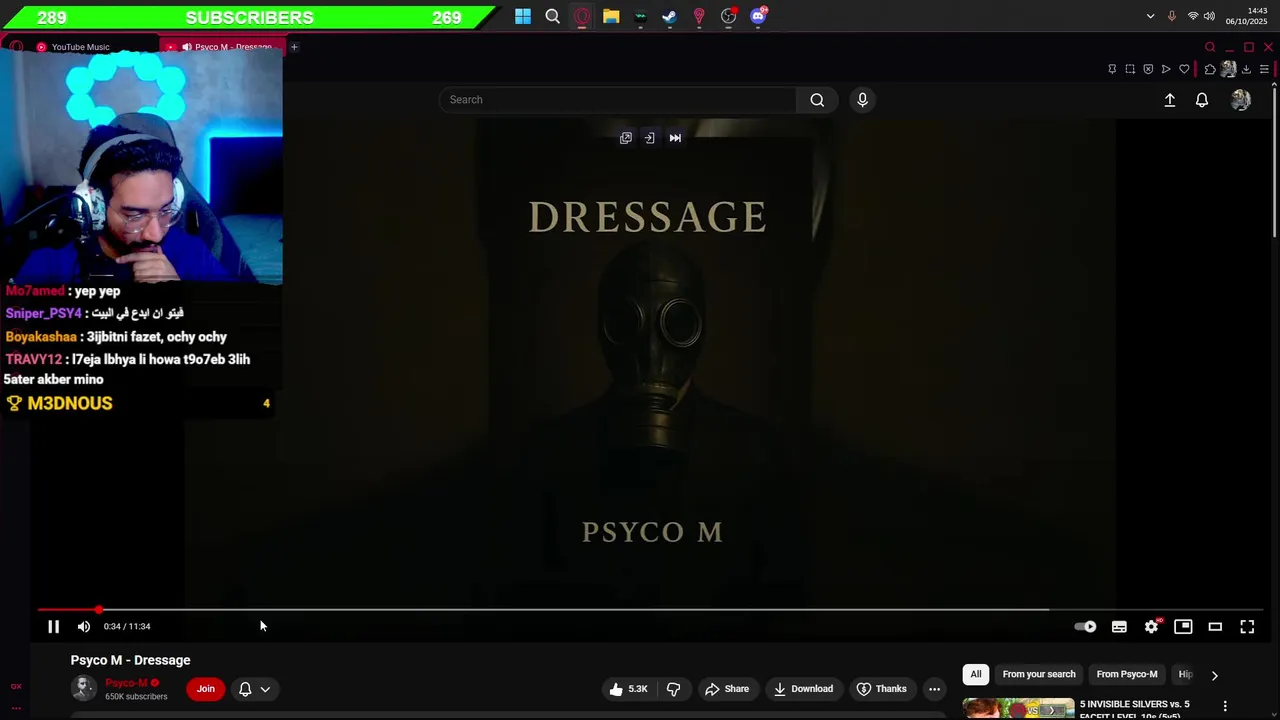Click the Opera pinboards pin icon

pyautogui.click(x=1112, y=69)
